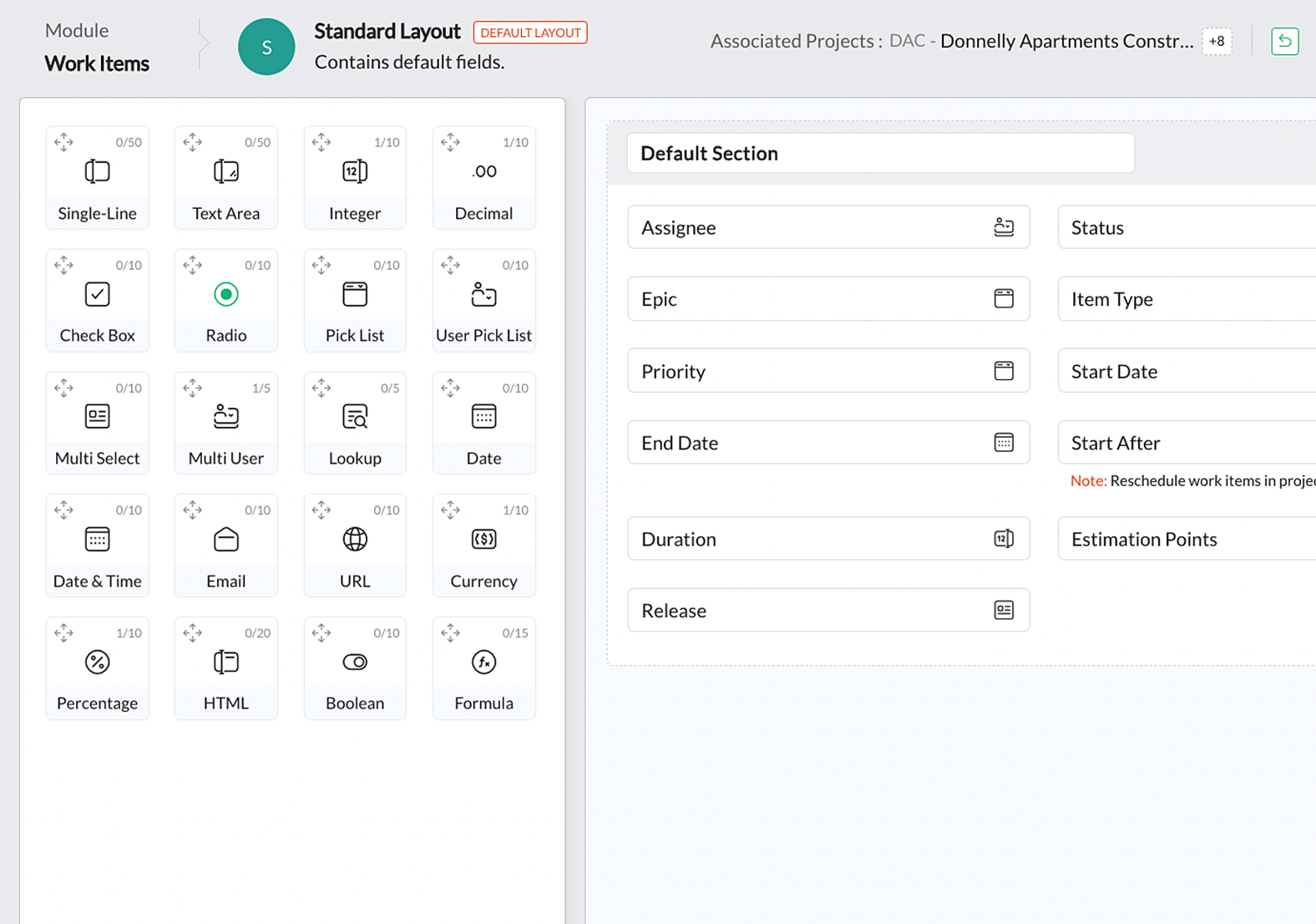Click the End Date calendar icon
Viewport: 1316px width, 924px height.
(x=1004, y=442)
